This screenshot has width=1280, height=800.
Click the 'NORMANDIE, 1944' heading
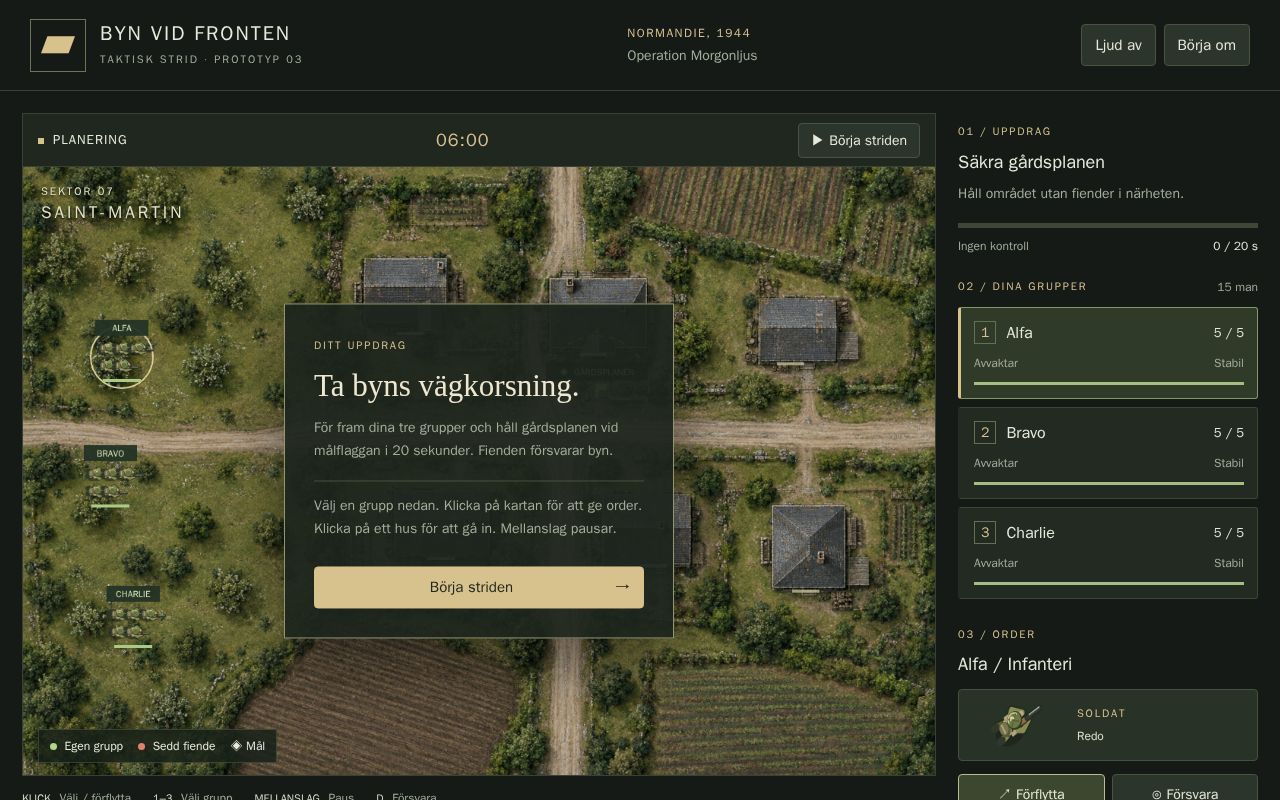coord(689,33)
